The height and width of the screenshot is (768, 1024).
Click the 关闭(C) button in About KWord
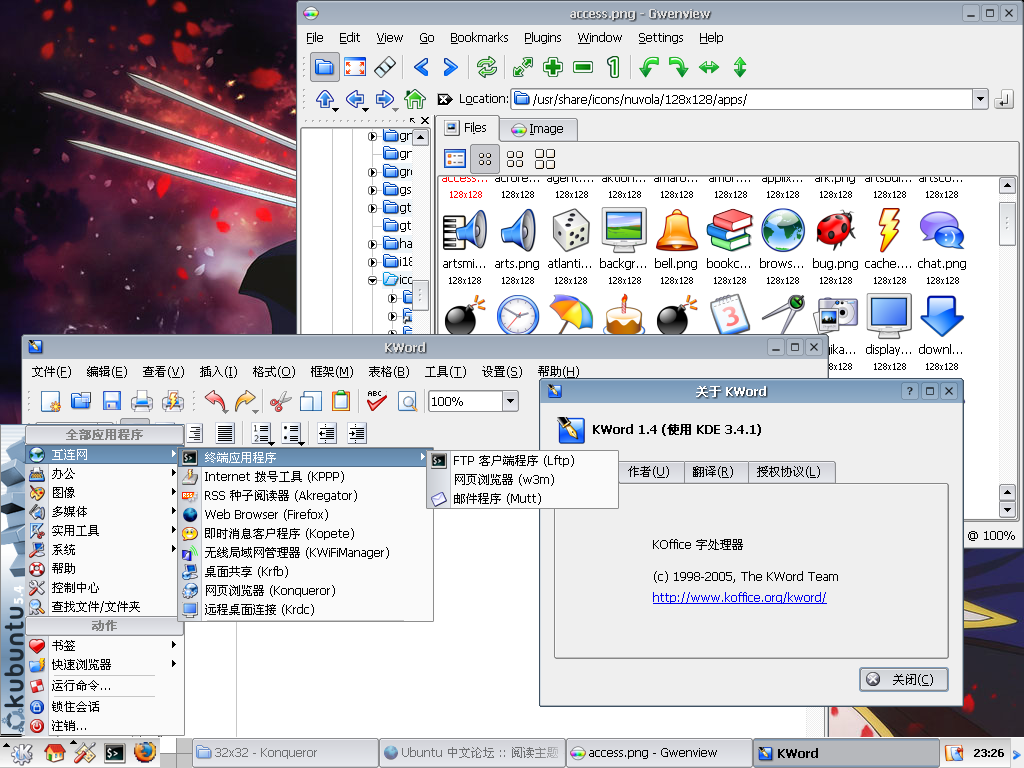pyautogui.click(x=904, y=679)
